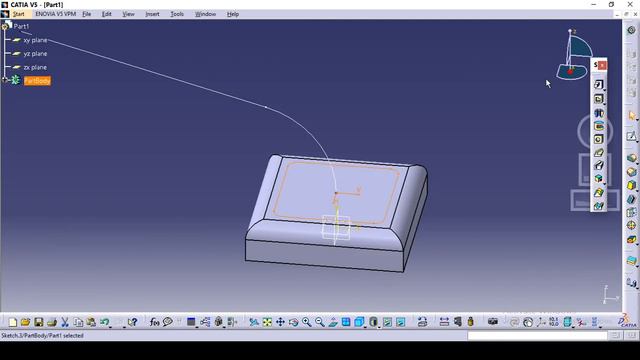Click the Pocket icon in floating toolbar
This screenshot has width=640, height=360.
598,99
